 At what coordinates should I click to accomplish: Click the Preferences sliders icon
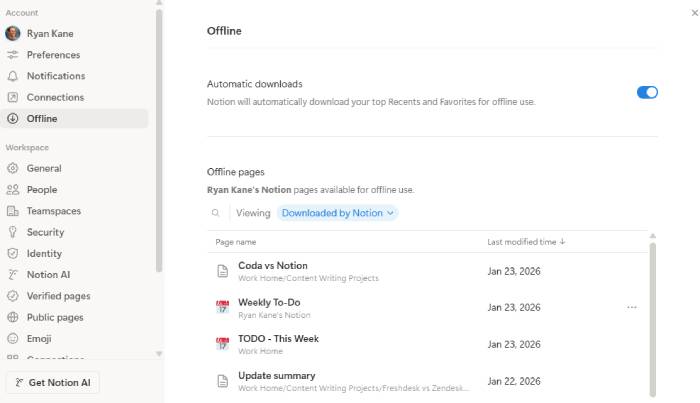[x=12, y=55]
